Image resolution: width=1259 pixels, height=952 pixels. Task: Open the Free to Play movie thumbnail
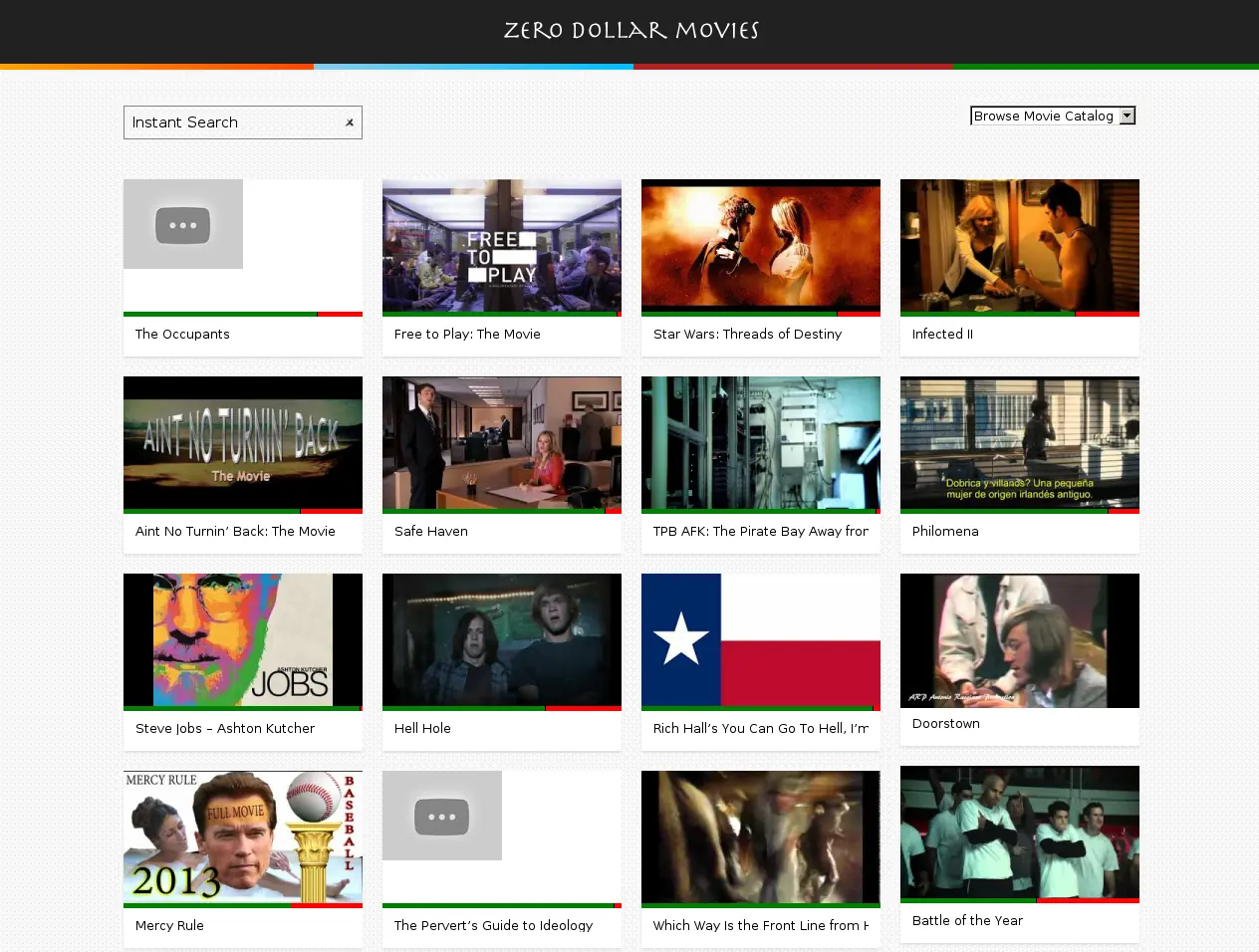click(x=502, y=246)
